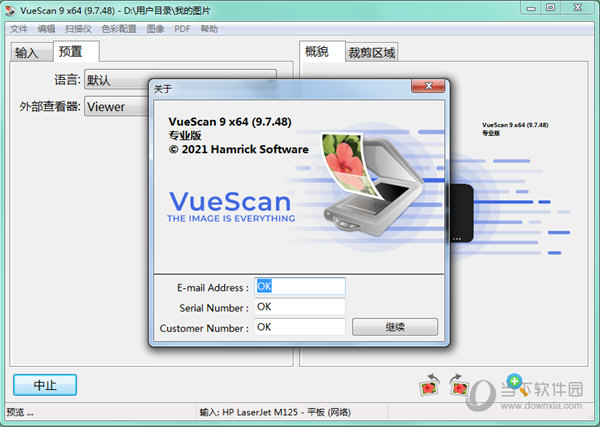Open the 编辑 menu
The image size is (600, 427).
click(x=46, y=29)
